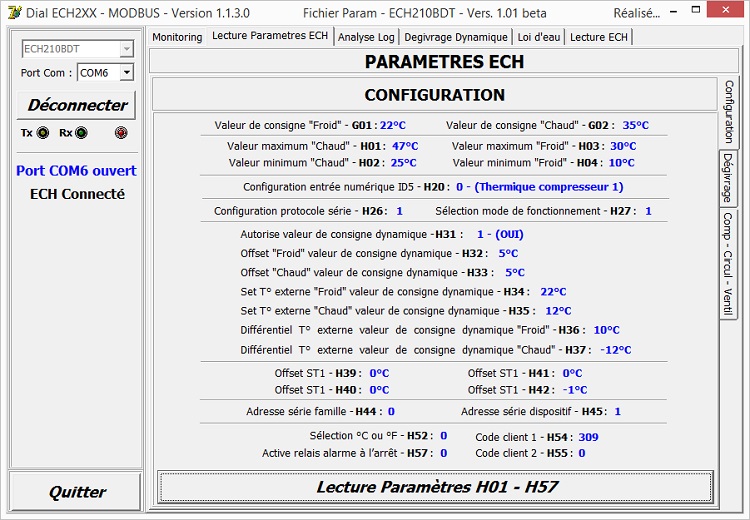Click the Port COM6 ouvert status text
750x520 pixels.
(76, 171)
